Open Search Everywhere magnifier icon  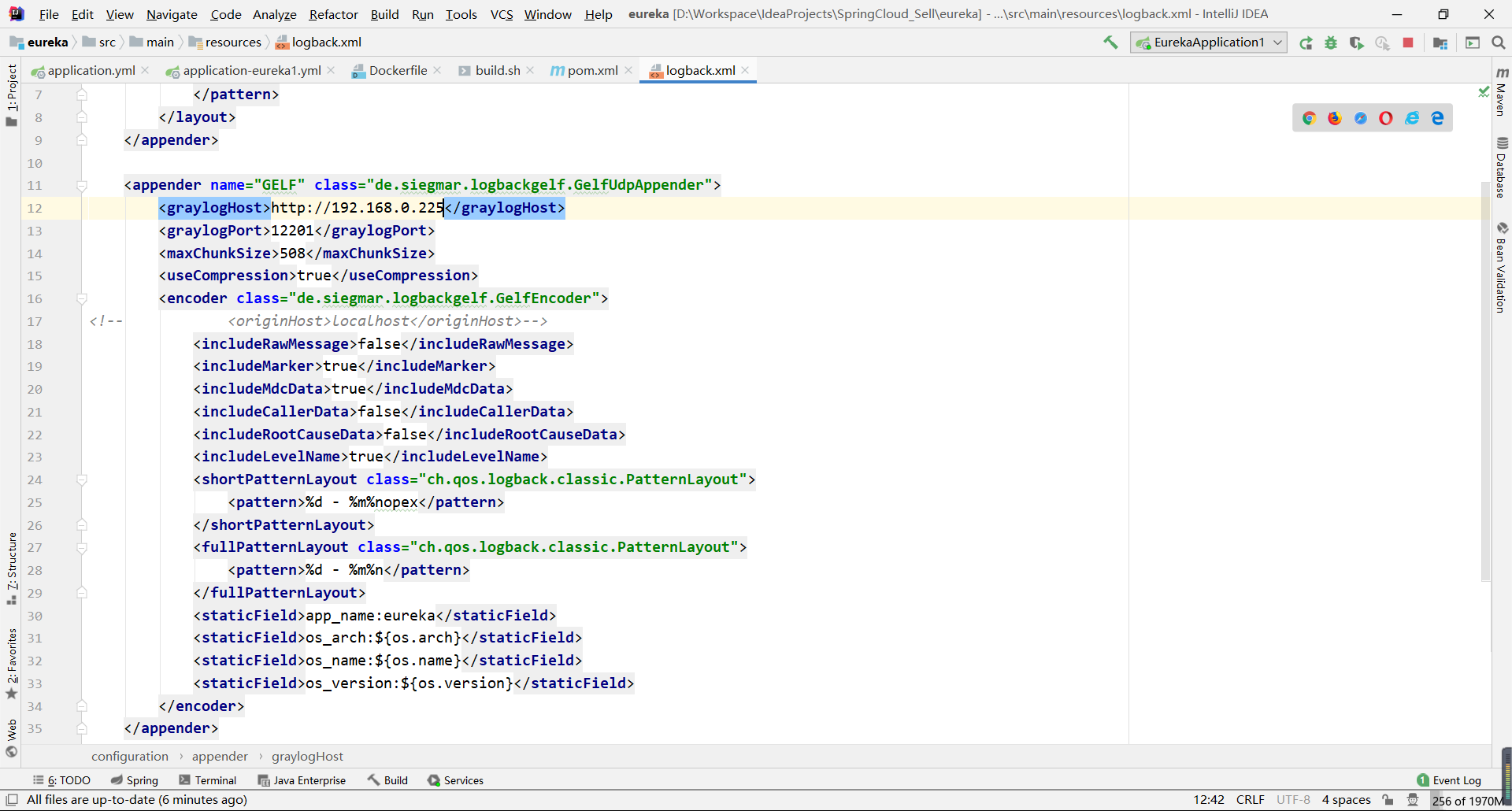[x=1499, y=43]
